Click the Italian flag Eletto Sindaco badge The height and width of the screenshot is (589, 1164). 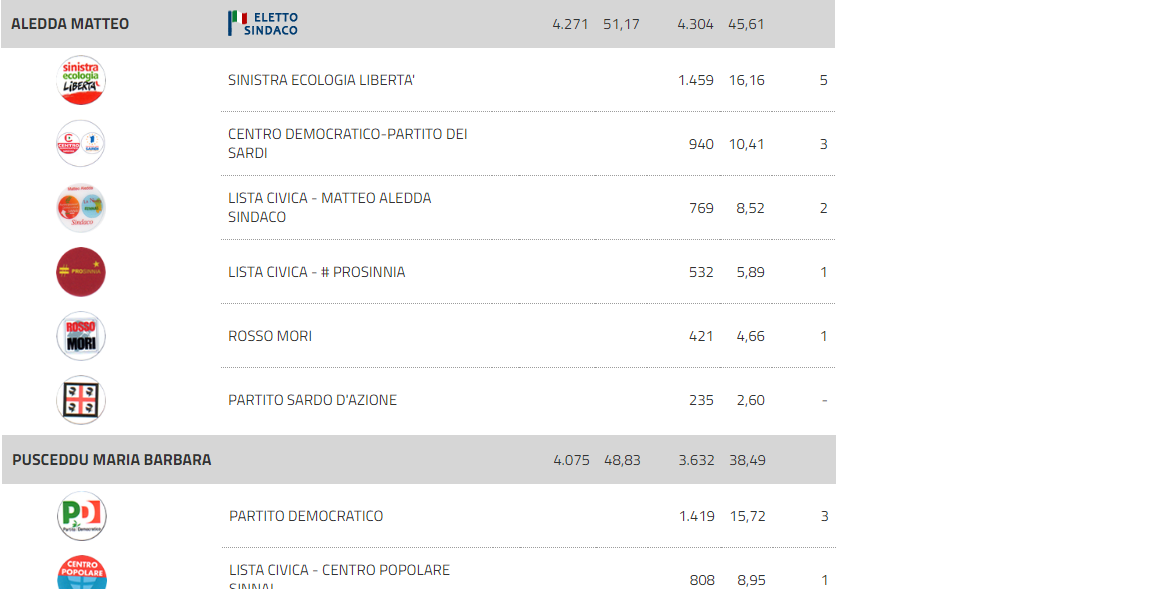(263, 24)
